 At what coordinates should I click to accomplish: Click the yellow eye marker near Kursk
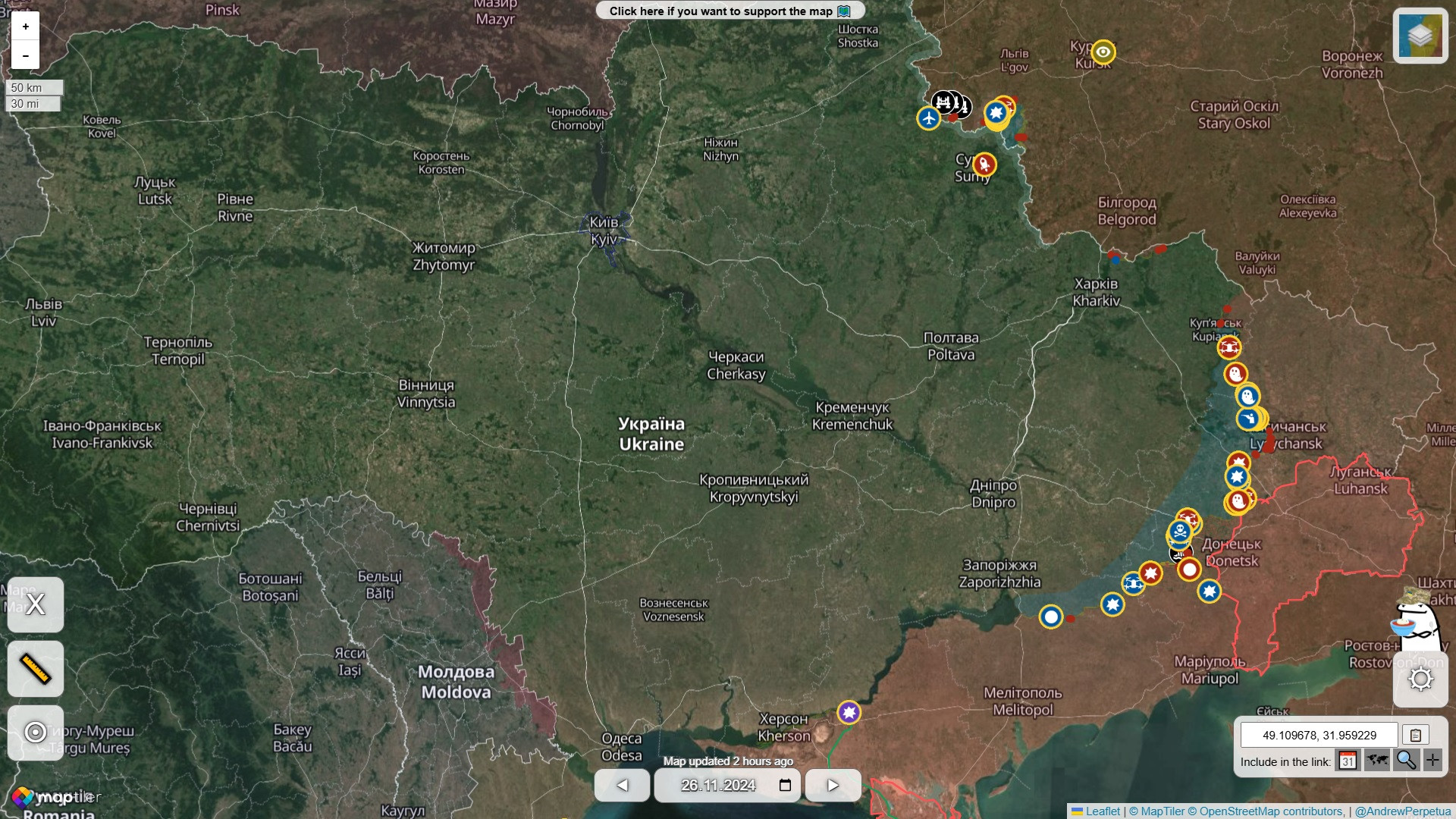1103,52
